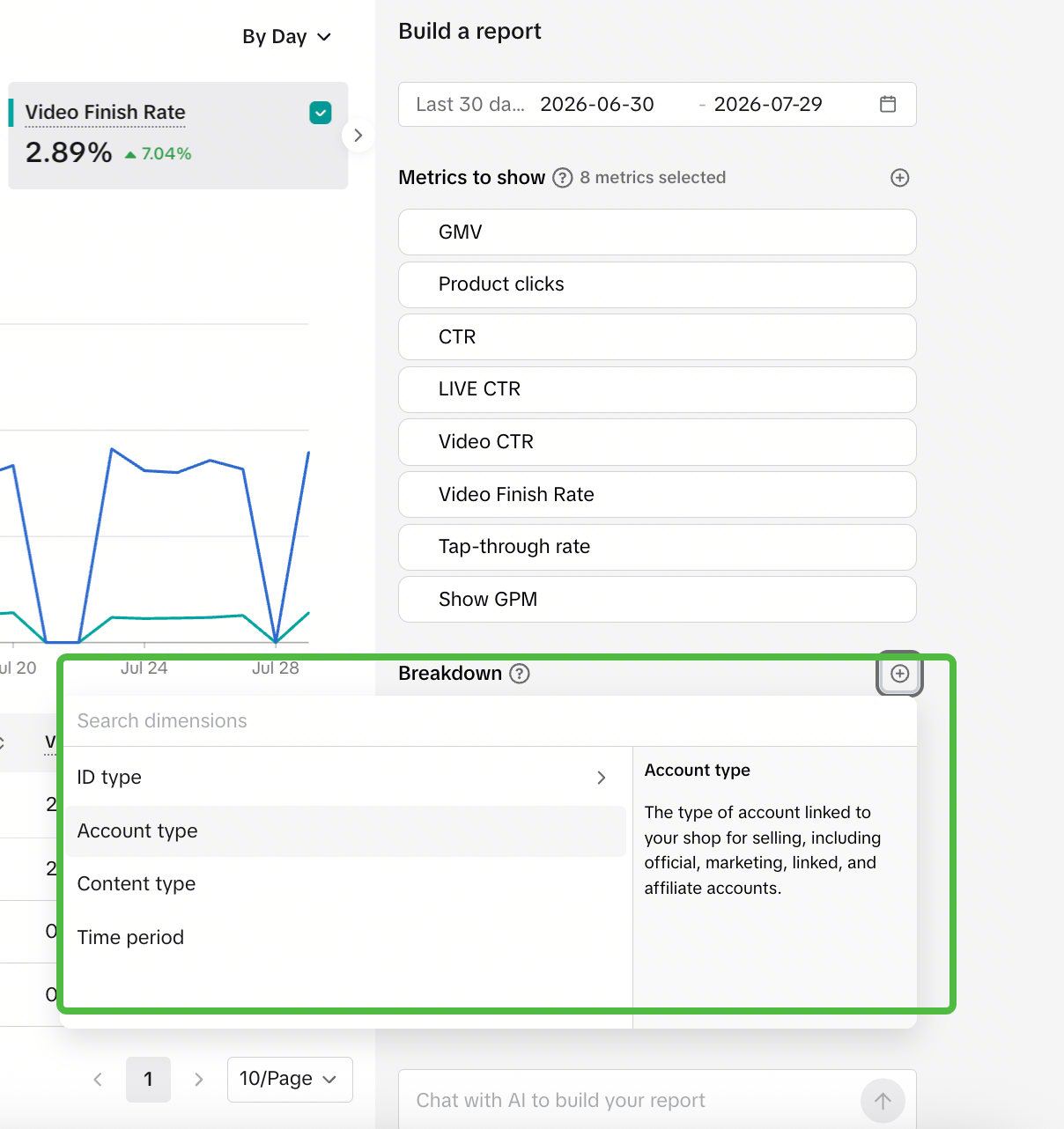The width and height of the screenshot is (1064, 1129).
Task: Click the Metrics to show help icon
Action: [x=563, y=178]
